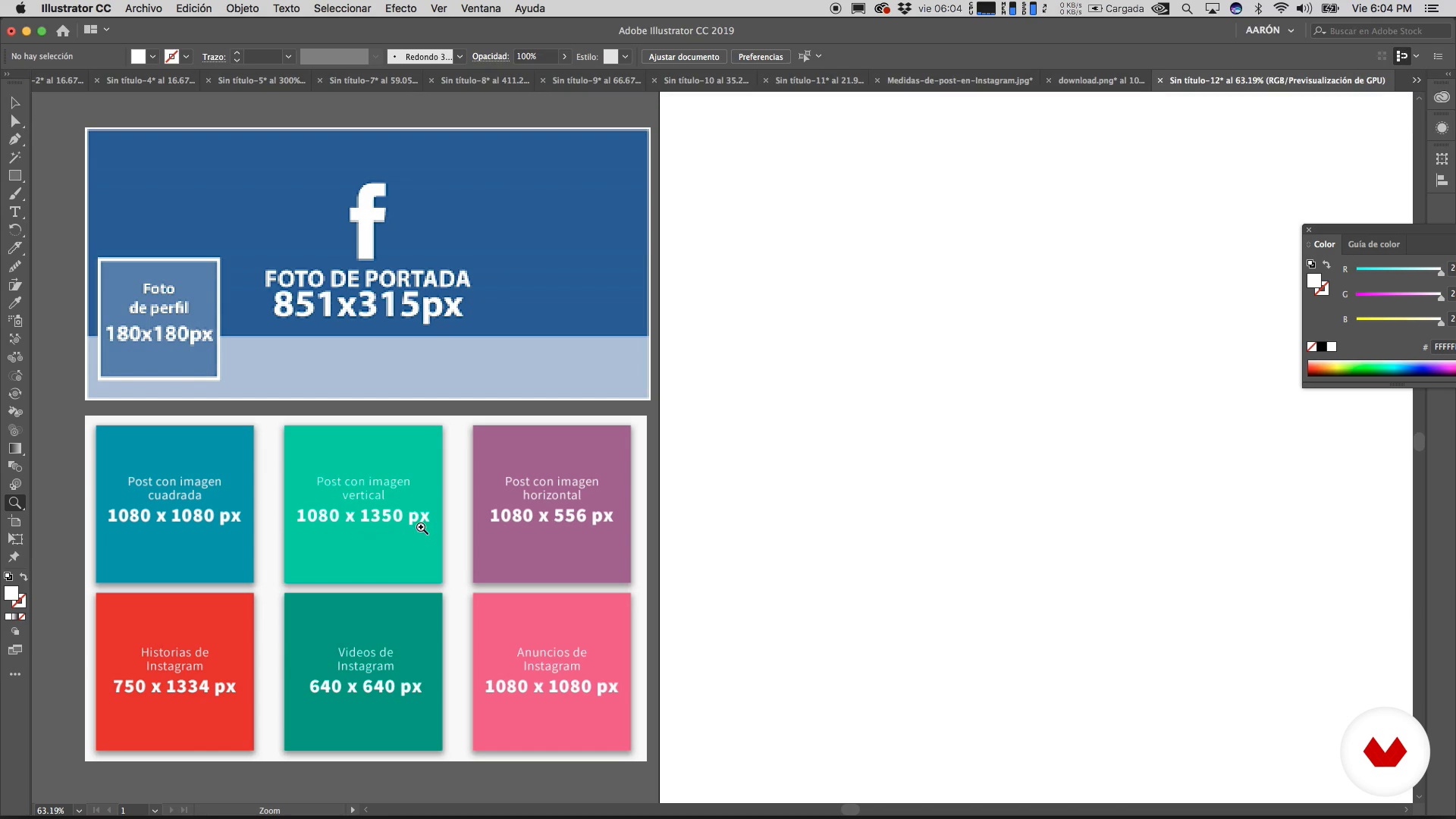Select the Rotate tool

point(14,230)
